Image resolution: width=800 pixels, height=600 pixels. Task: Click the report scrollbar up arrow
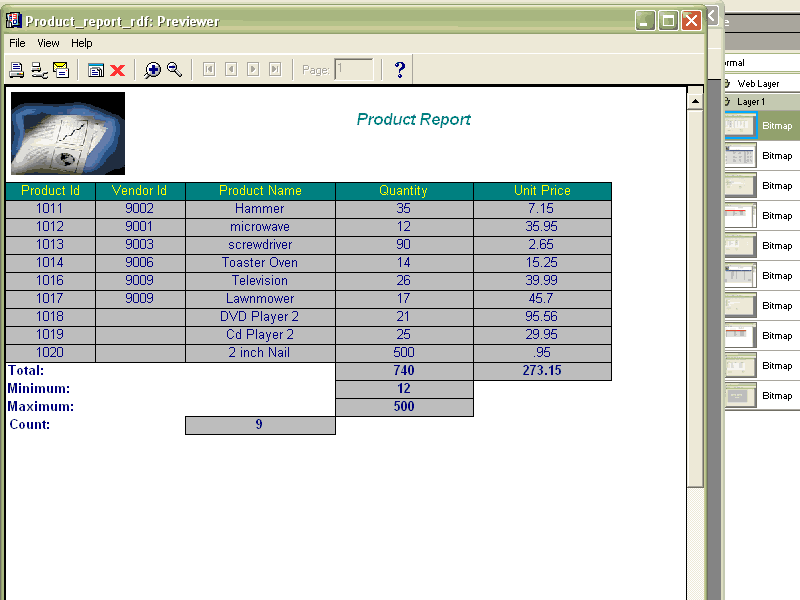click(695, 98)
